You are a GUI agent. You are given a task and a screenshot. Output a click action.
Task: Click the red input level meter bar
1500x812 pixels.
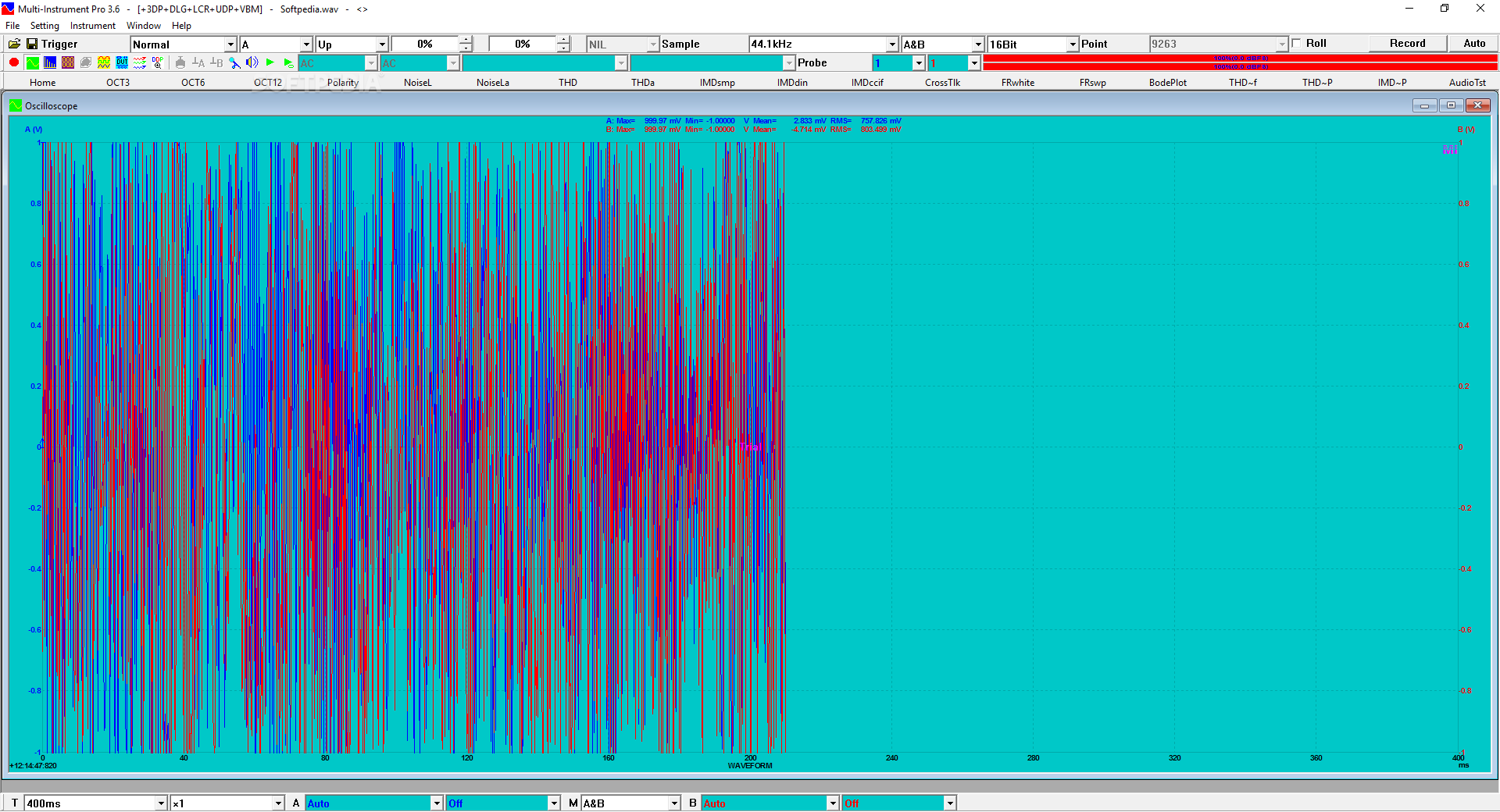click(x=1241, y=62)
